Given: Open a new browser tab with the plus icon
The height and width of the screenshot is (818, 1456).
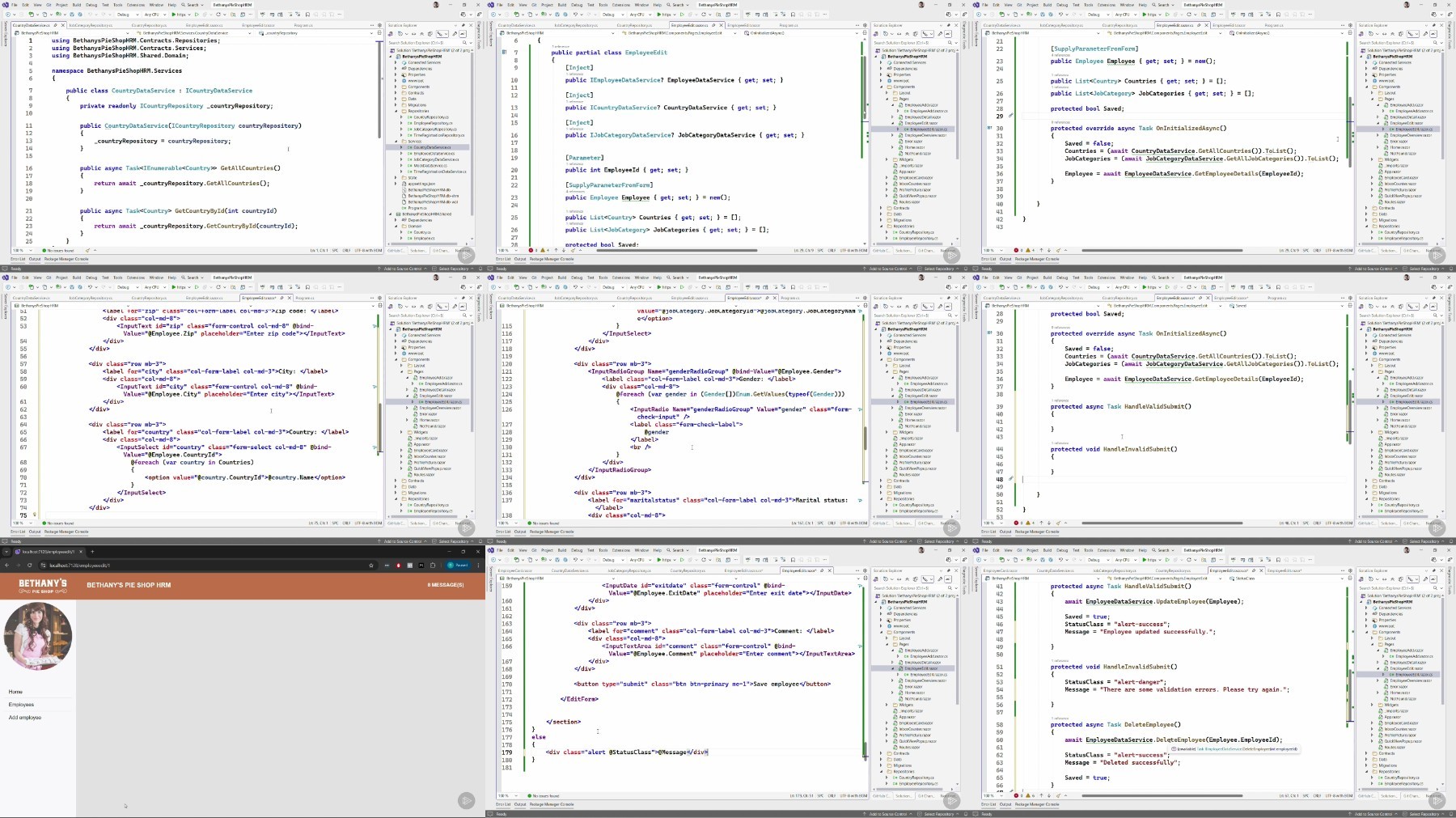Looking at the screenshot, I should [92, 551].
